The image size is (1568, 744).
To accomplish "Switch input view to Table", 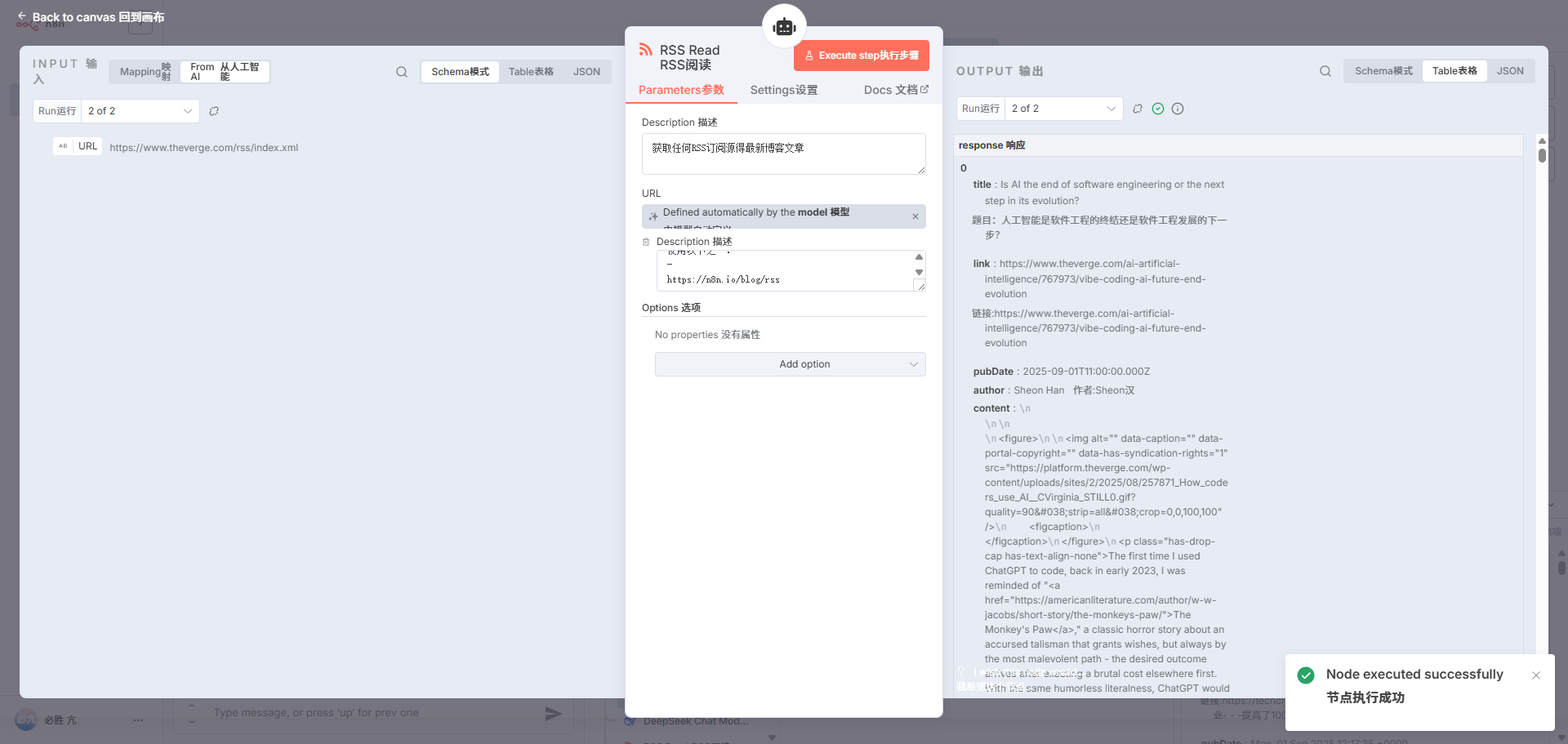I will [x=531, y=72].
